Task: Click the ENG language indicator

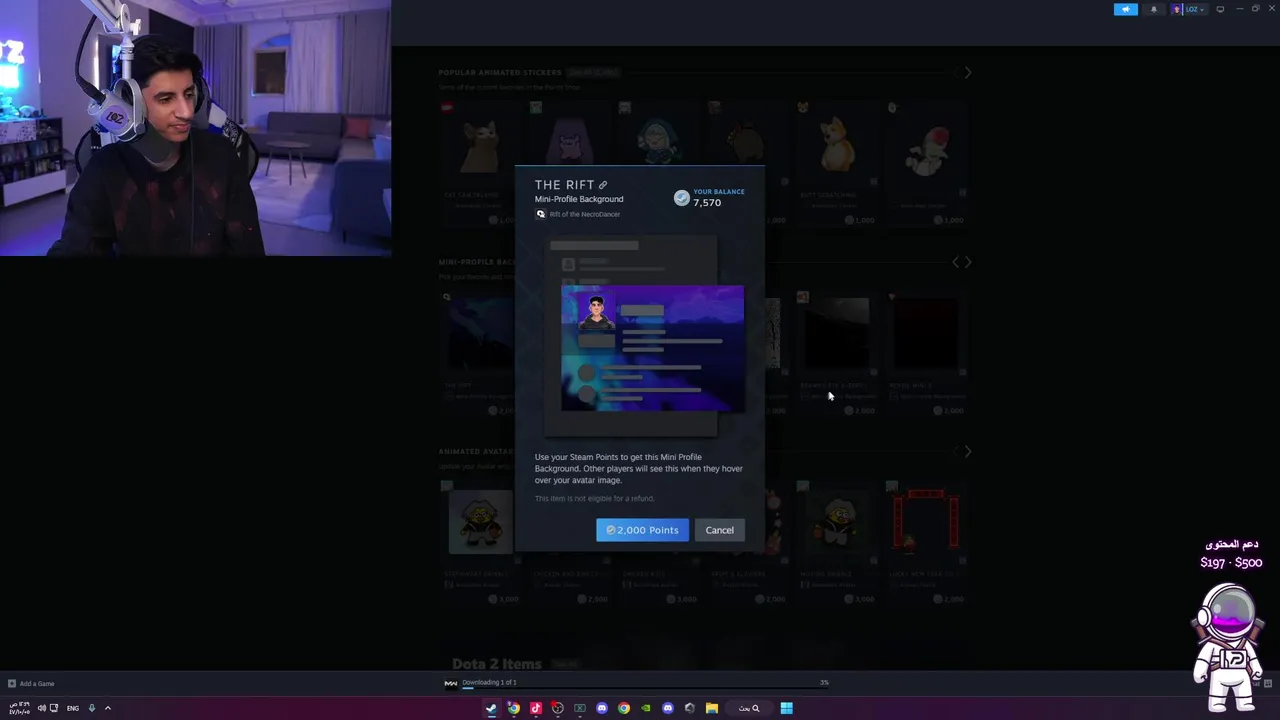Action: click(73, 708)
